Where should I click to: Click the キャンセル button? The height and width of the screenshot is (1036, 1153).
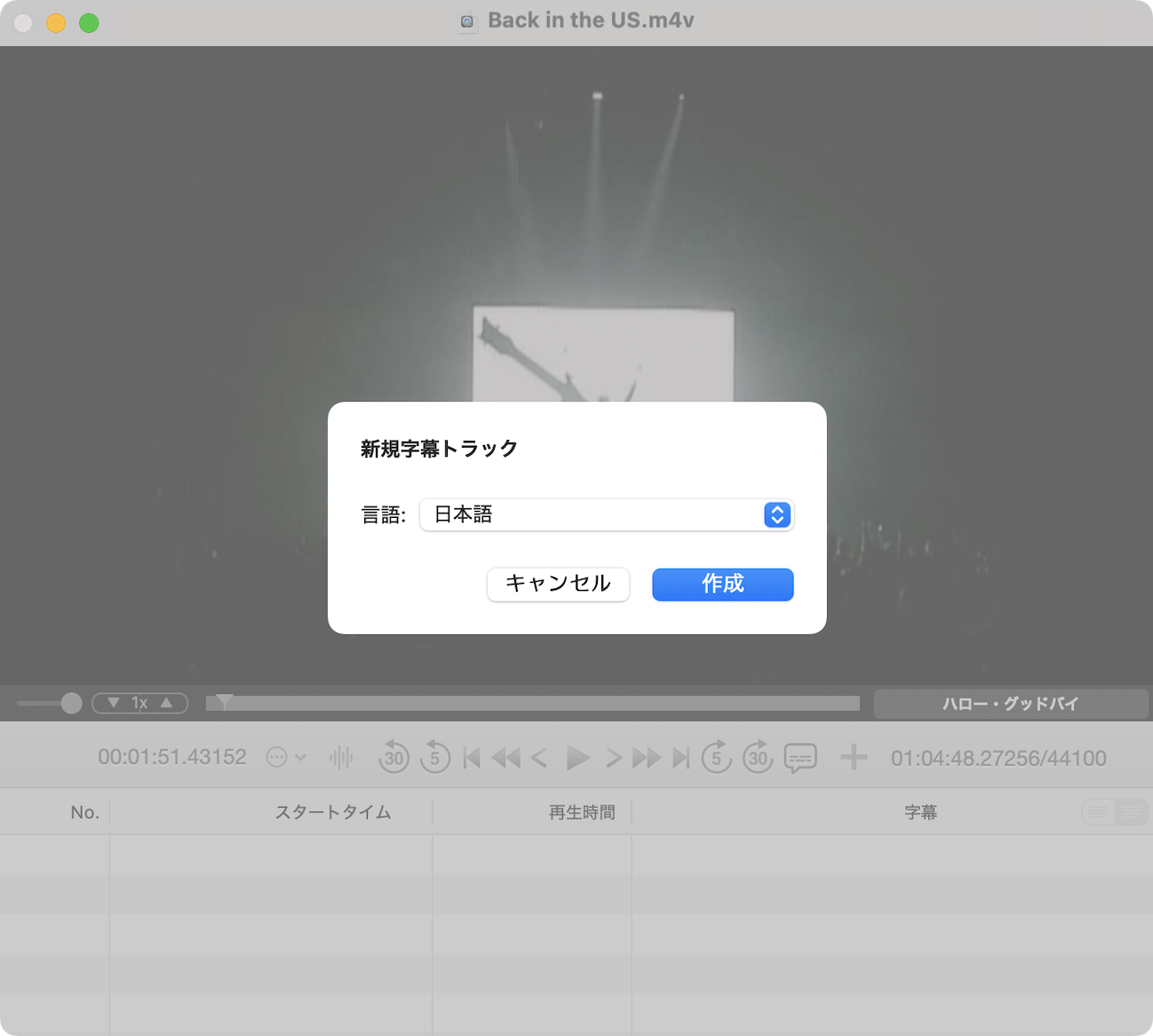(x=558, y=585)
